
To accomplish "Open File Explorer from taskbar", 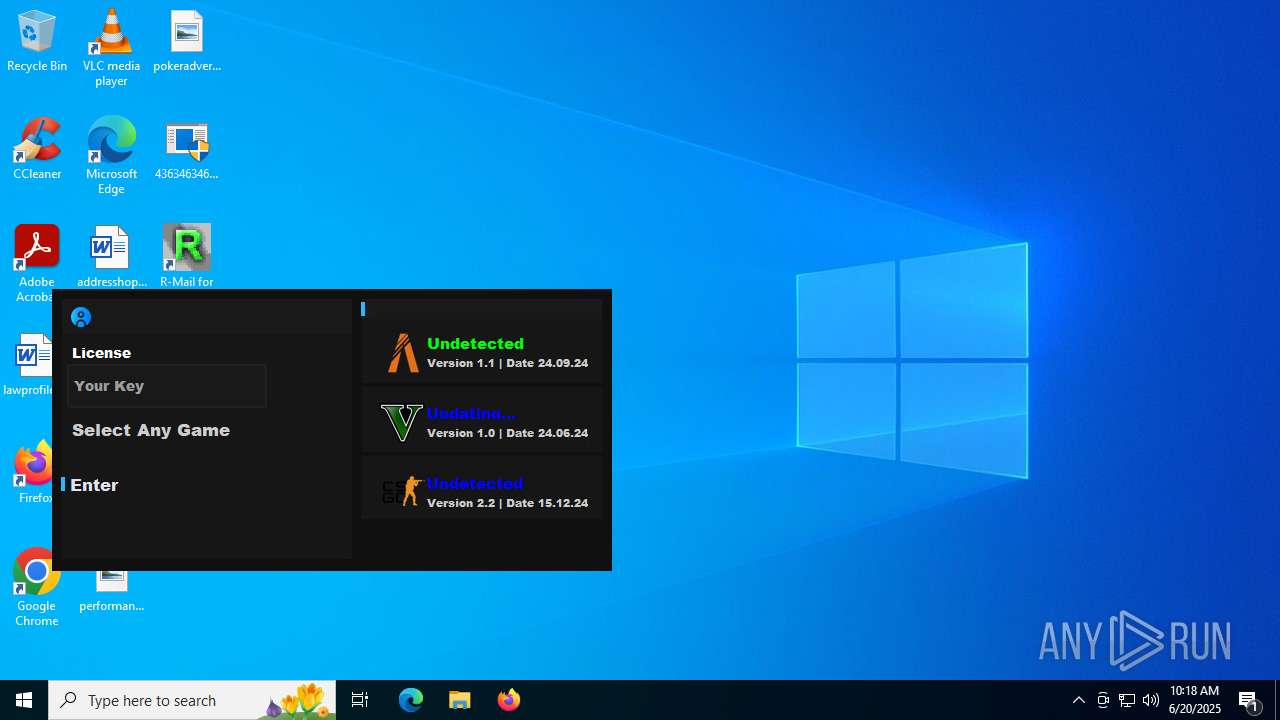I will click(460, 700).
